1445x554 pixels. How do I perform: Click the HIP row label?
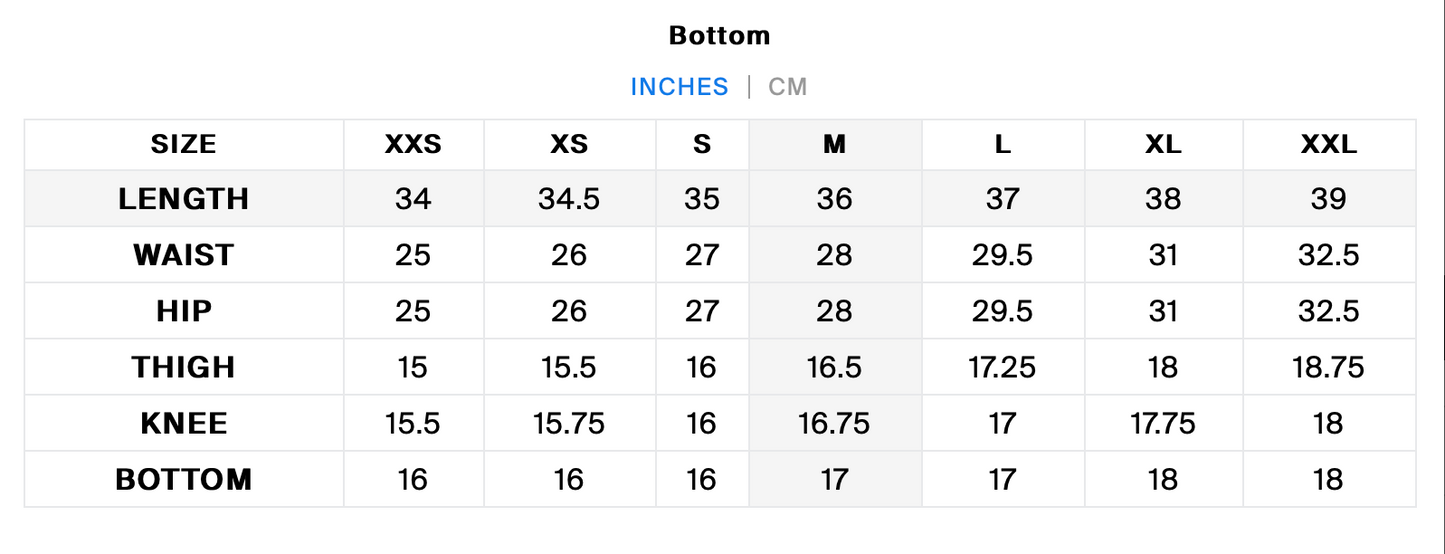point(184,311)
